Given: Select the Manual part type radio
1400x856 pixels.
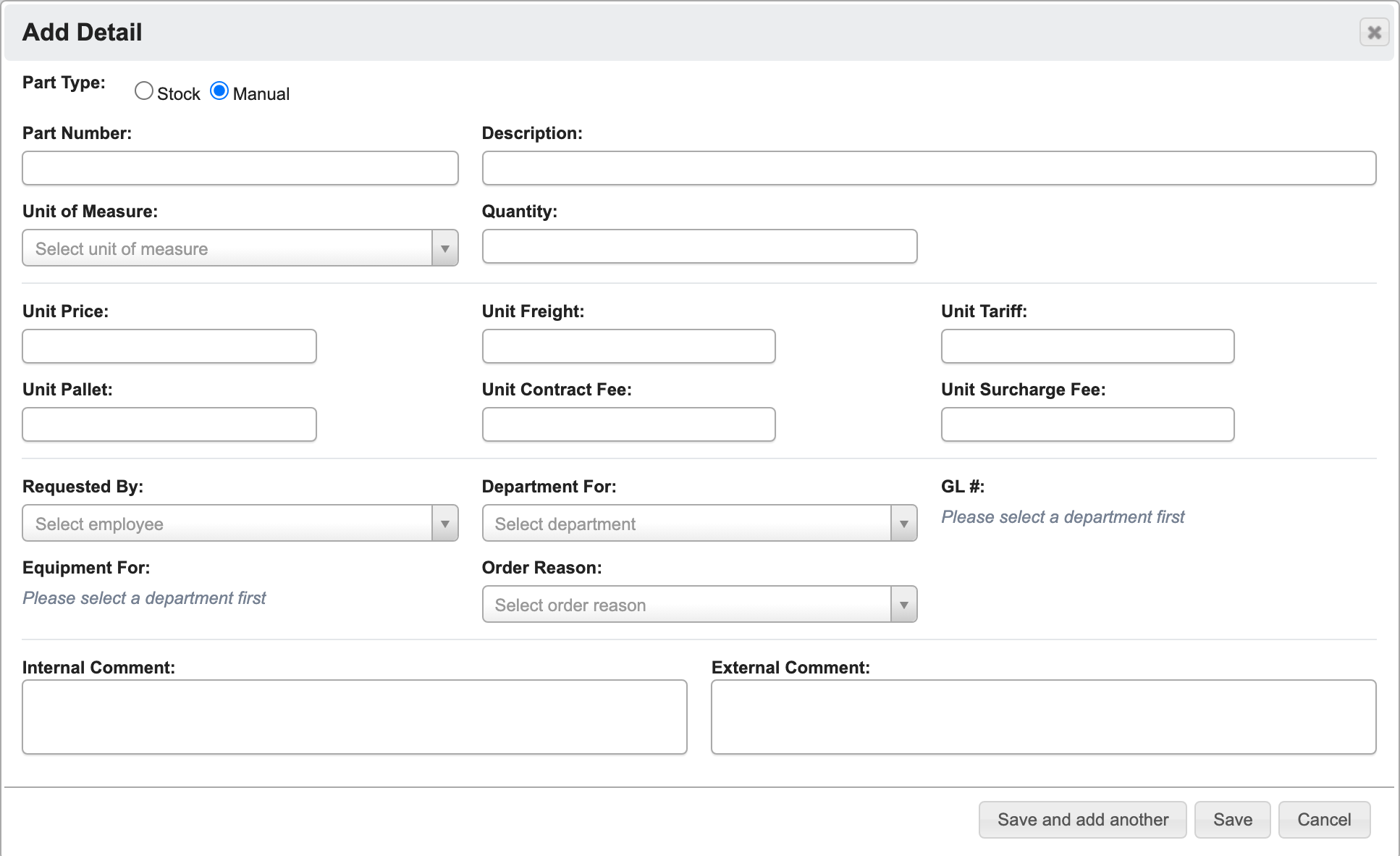Looking at the screenshot, I should pyautogui.click(x=219, y=91).
